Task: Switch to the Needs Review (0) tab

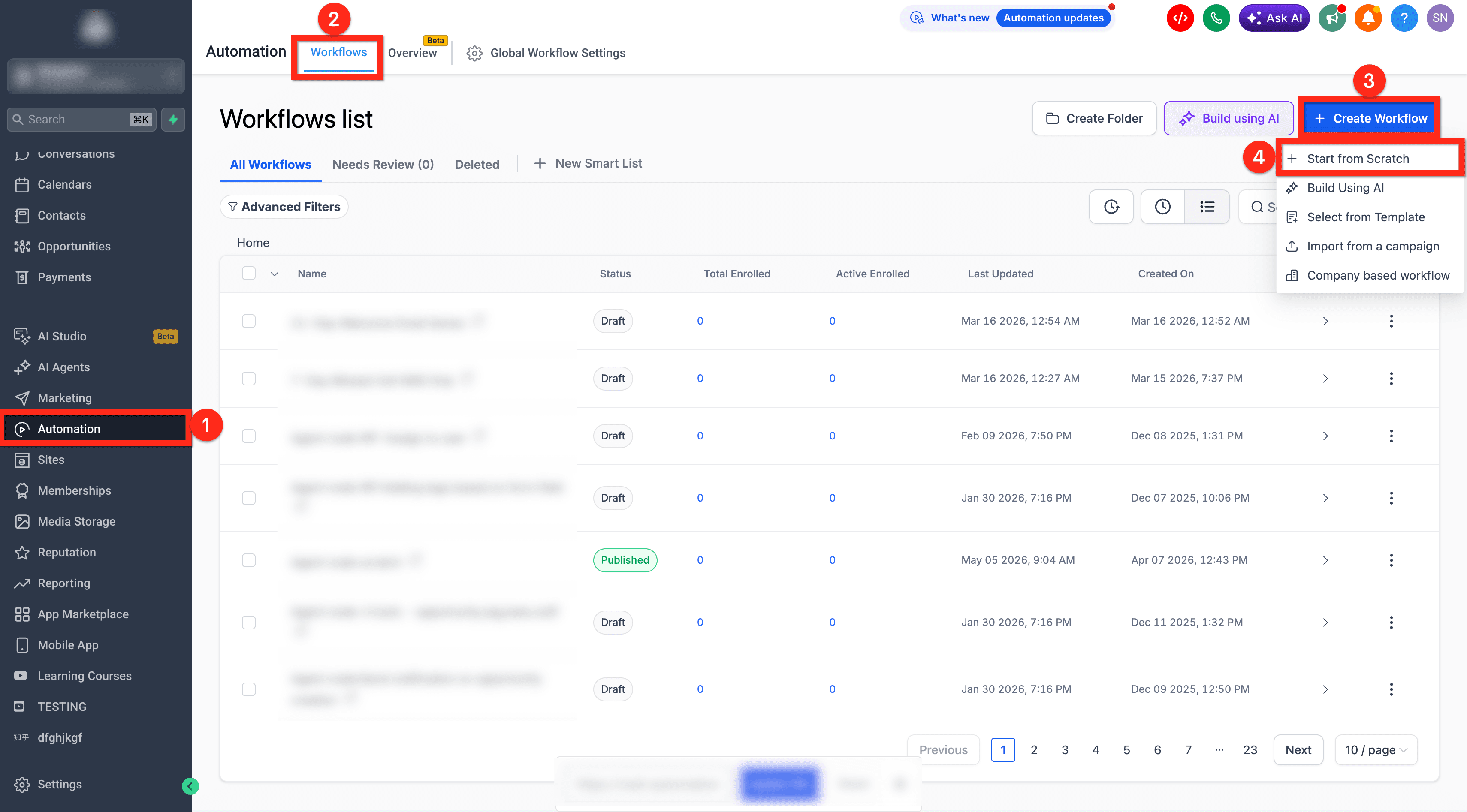Action: (383, 165)
